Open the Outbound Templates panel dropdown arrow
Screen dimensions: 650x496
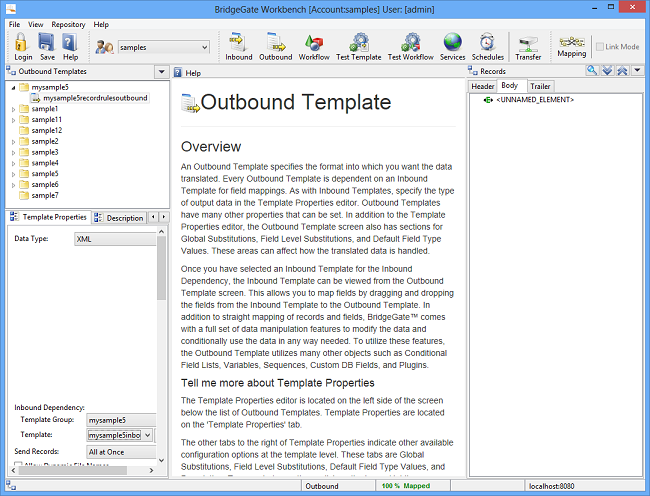tap(162, 72)
